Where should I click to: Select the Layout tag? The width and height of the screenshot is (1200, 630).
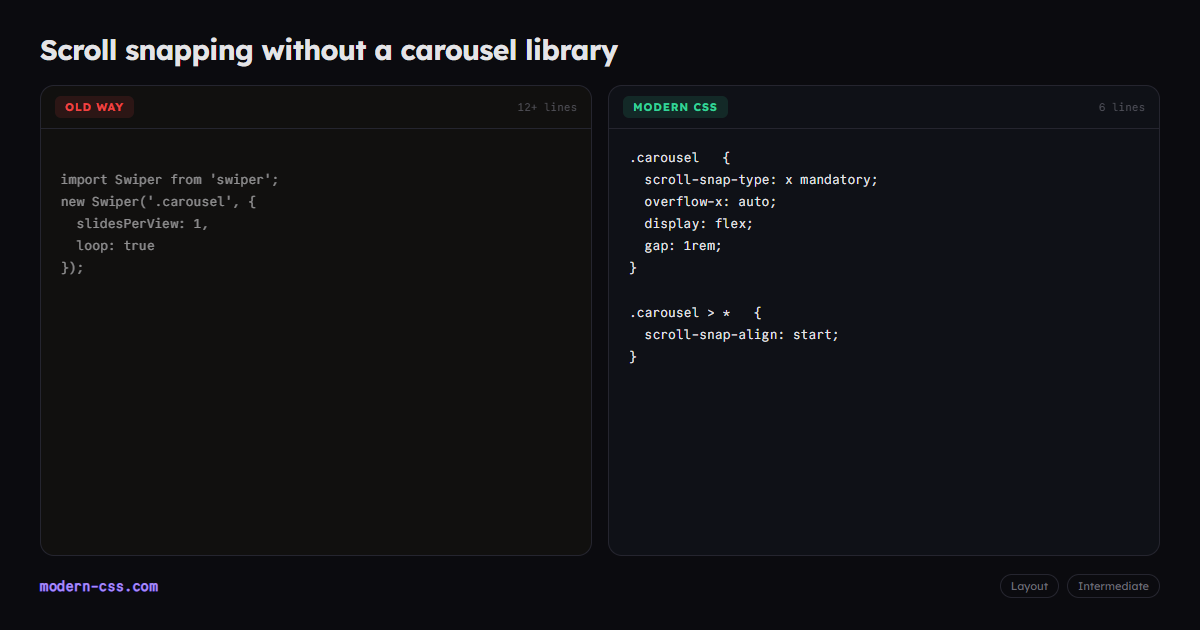[1029, 586]
